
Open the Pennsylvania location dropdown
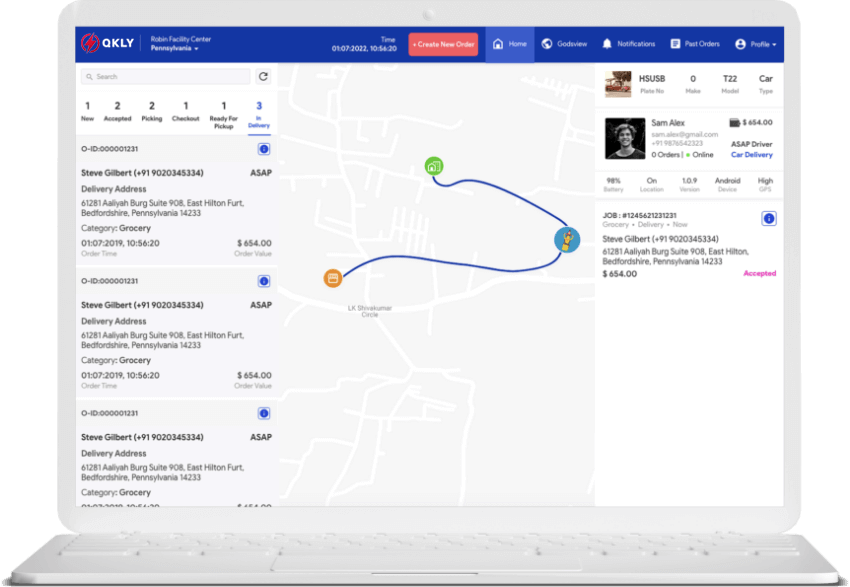tap(174, 49)
